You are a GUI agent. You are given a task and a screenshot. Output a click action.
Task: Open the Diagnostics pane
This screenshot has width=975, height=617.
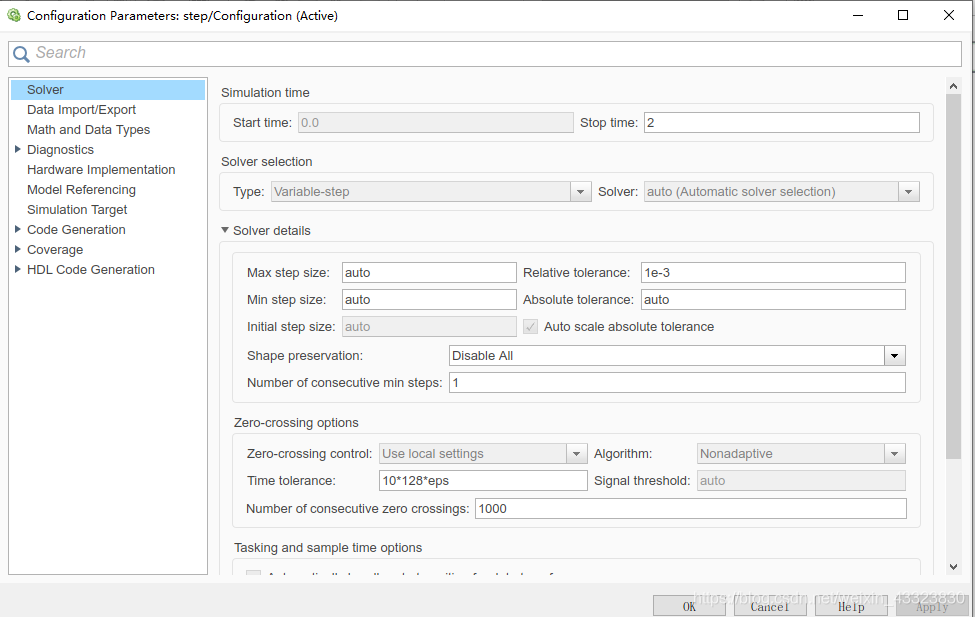pyautogui.click(x=60, y=149)
